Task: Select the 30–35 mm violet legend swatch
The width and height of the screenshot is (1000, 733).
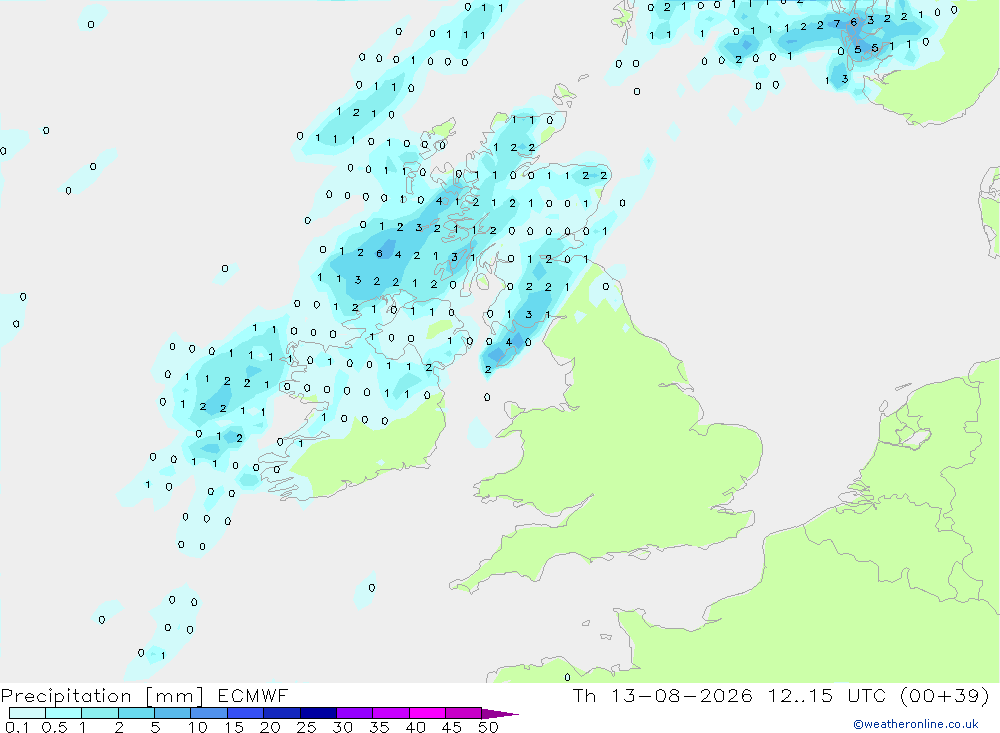Action: click(355, 713)
